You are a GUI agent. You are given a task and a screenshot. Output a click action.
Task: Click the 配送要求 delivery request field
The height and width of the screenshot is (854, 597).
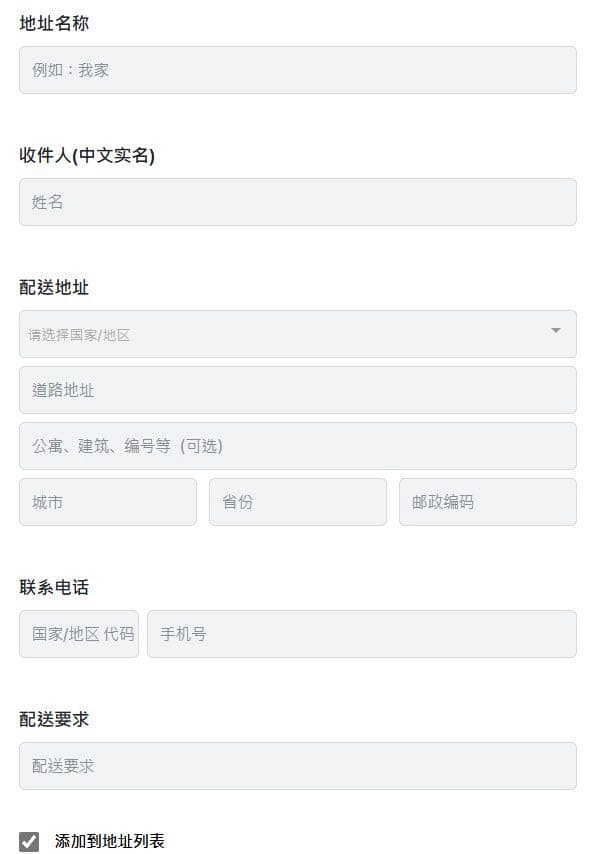pyautogui.click(x=297, y=766)
